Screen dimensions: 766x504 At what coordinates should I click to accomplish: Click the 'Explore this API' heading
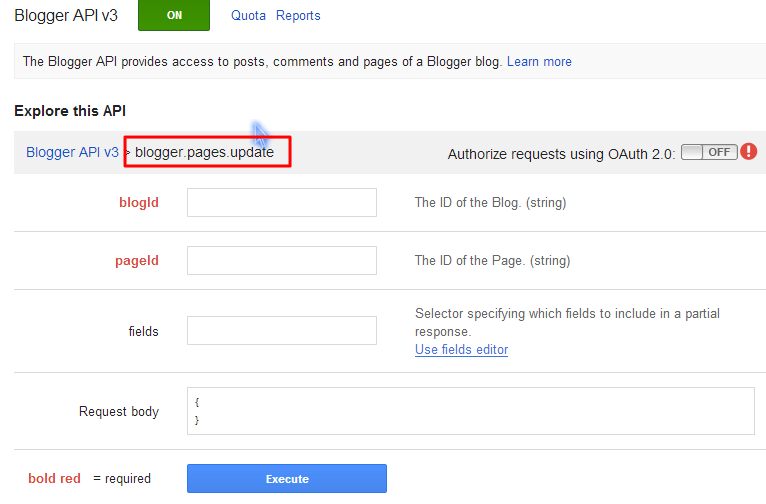pyautogui.click(x=70, y=111)
